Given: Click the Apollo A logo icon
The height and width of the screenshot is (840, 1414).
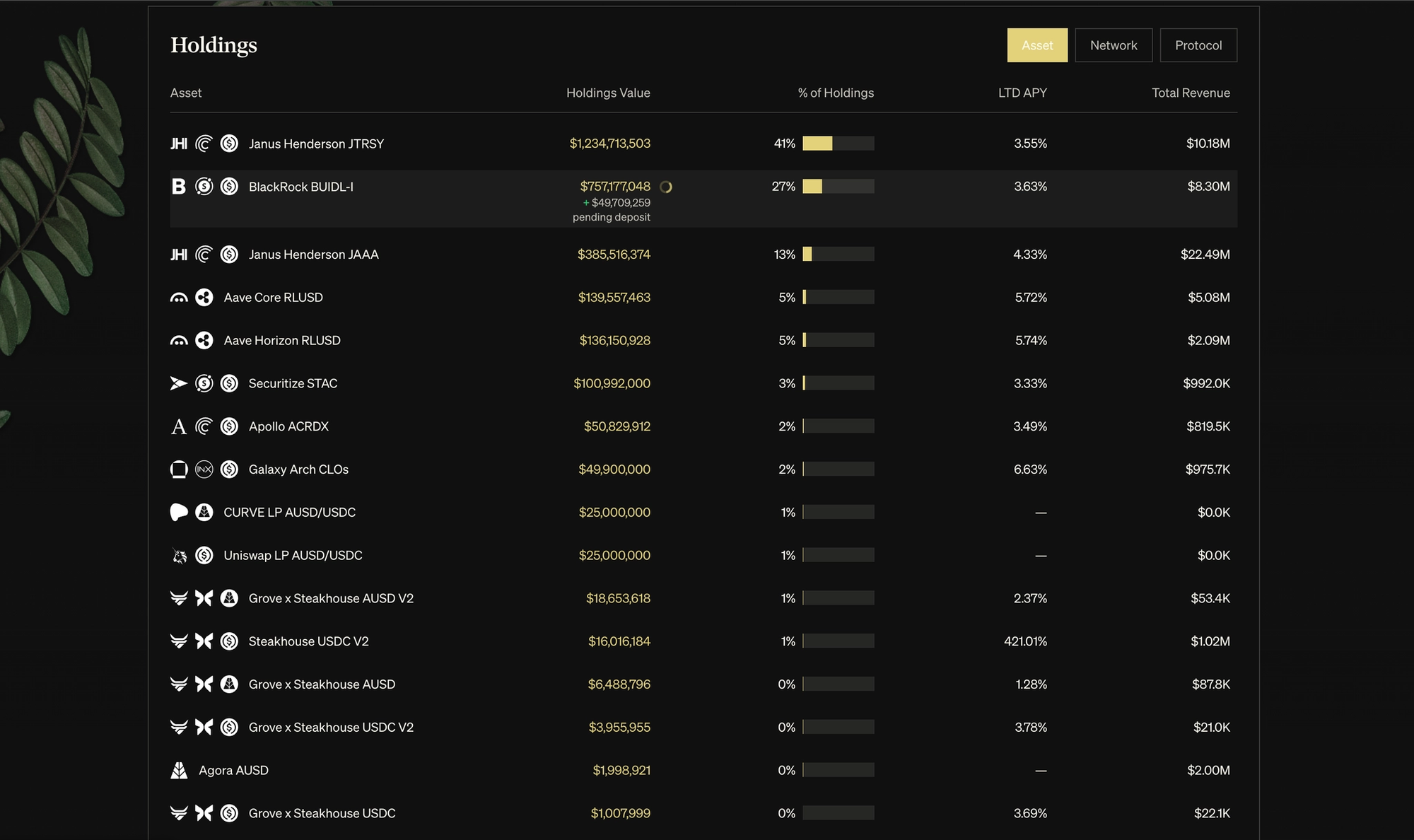Looking at the screenshot, I should pyautogui.click(x=179, y=426).
